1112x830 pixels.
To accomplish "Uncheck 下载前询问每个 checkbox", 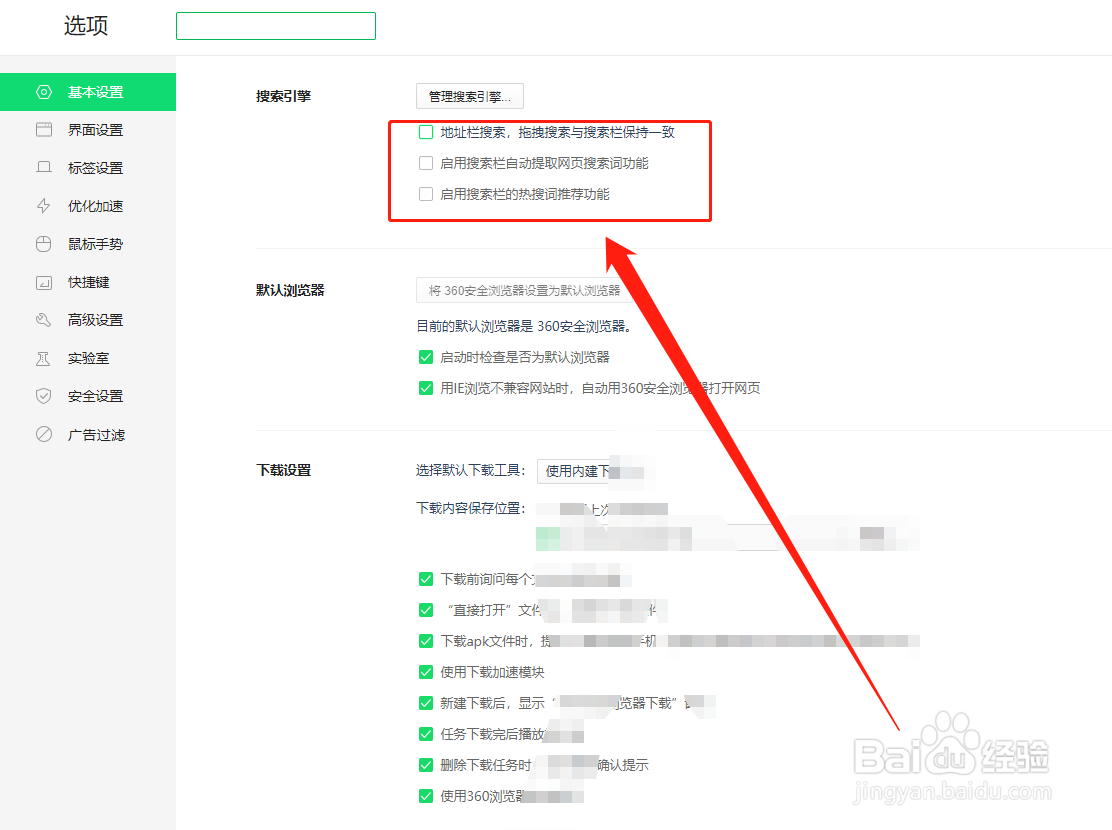I will (x=426, y=579).
